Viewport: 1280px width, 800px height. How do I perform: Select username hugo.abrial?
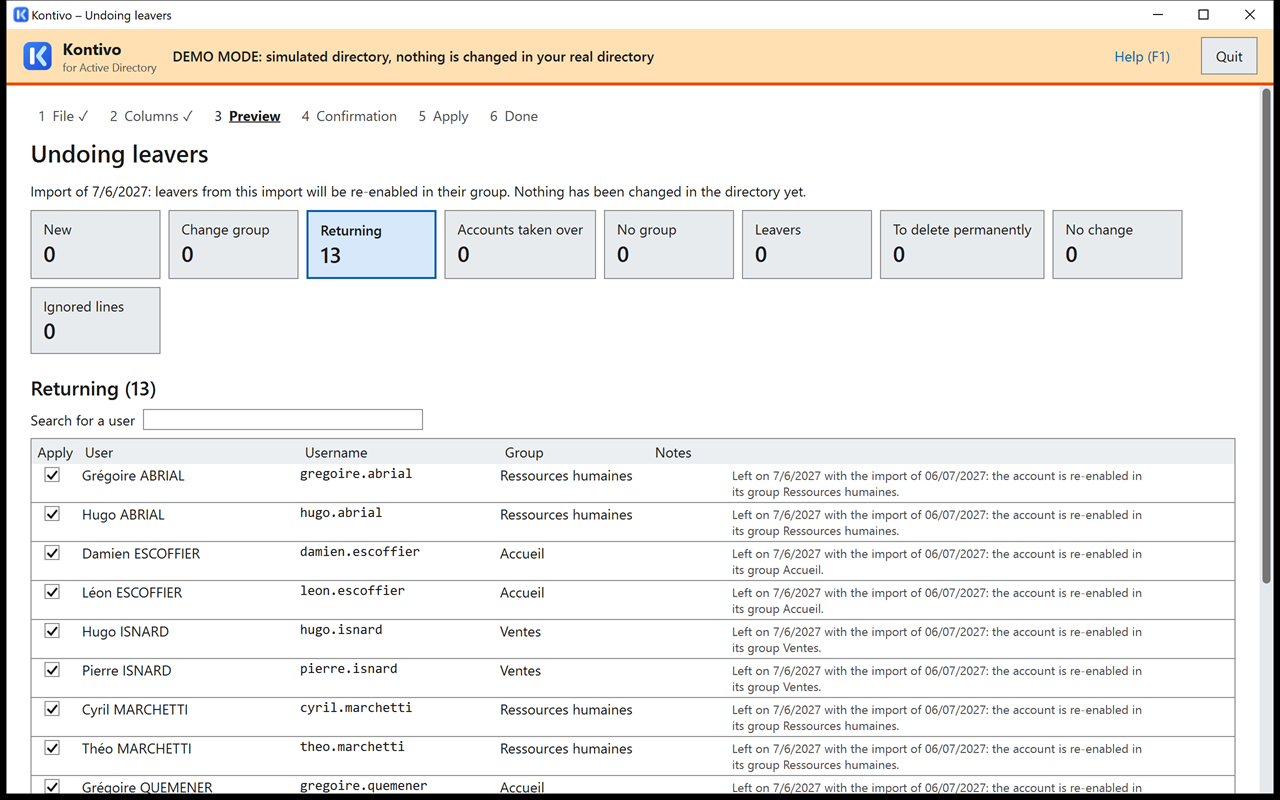pos(341,513)
